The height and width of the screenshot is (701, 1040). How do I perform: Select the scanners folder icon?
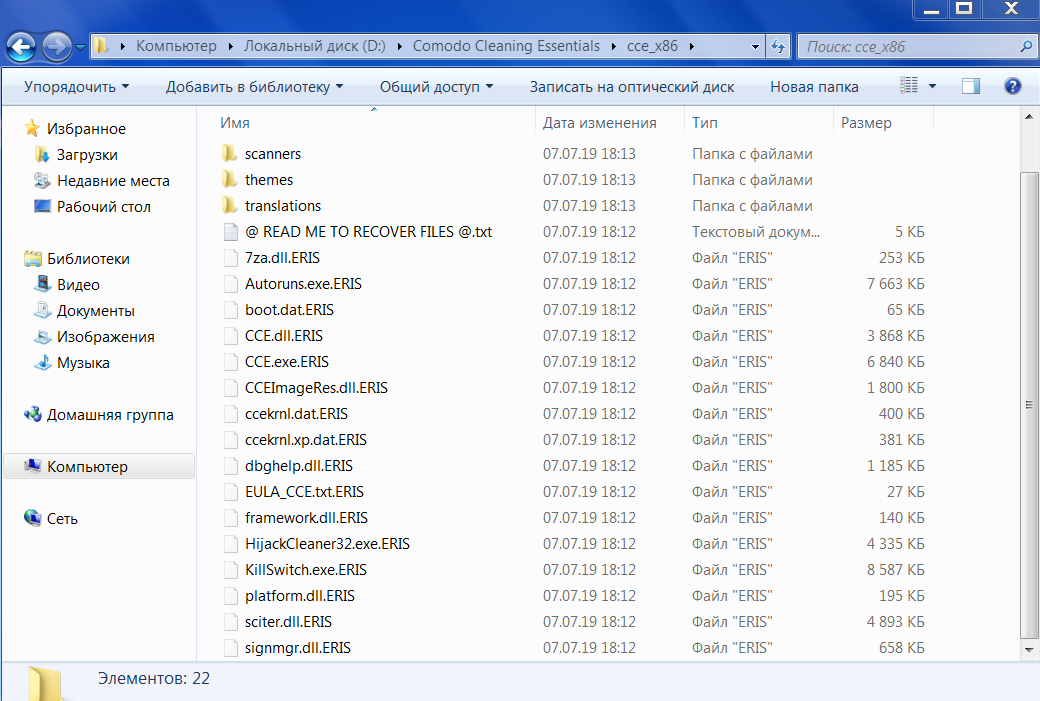tap(229, 154)
